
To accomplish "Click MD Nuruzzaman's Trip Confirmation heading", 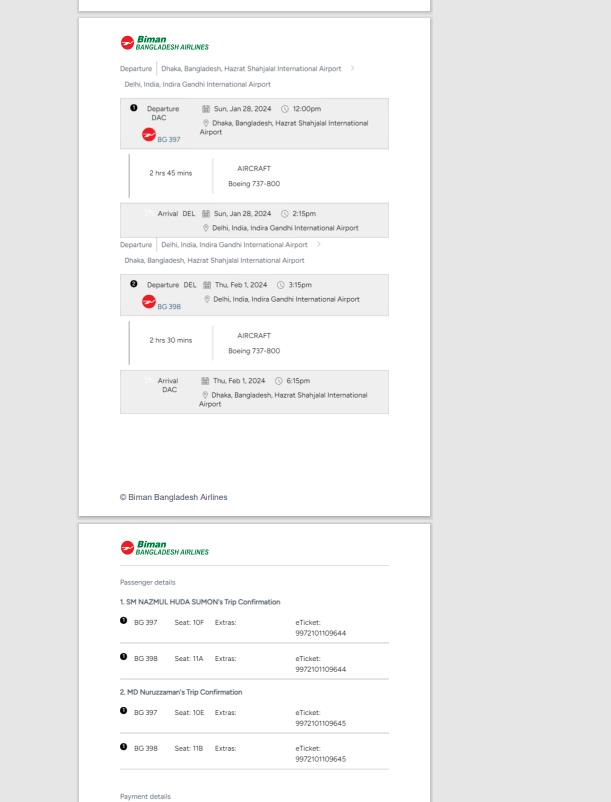I will [x=181, y=692].
